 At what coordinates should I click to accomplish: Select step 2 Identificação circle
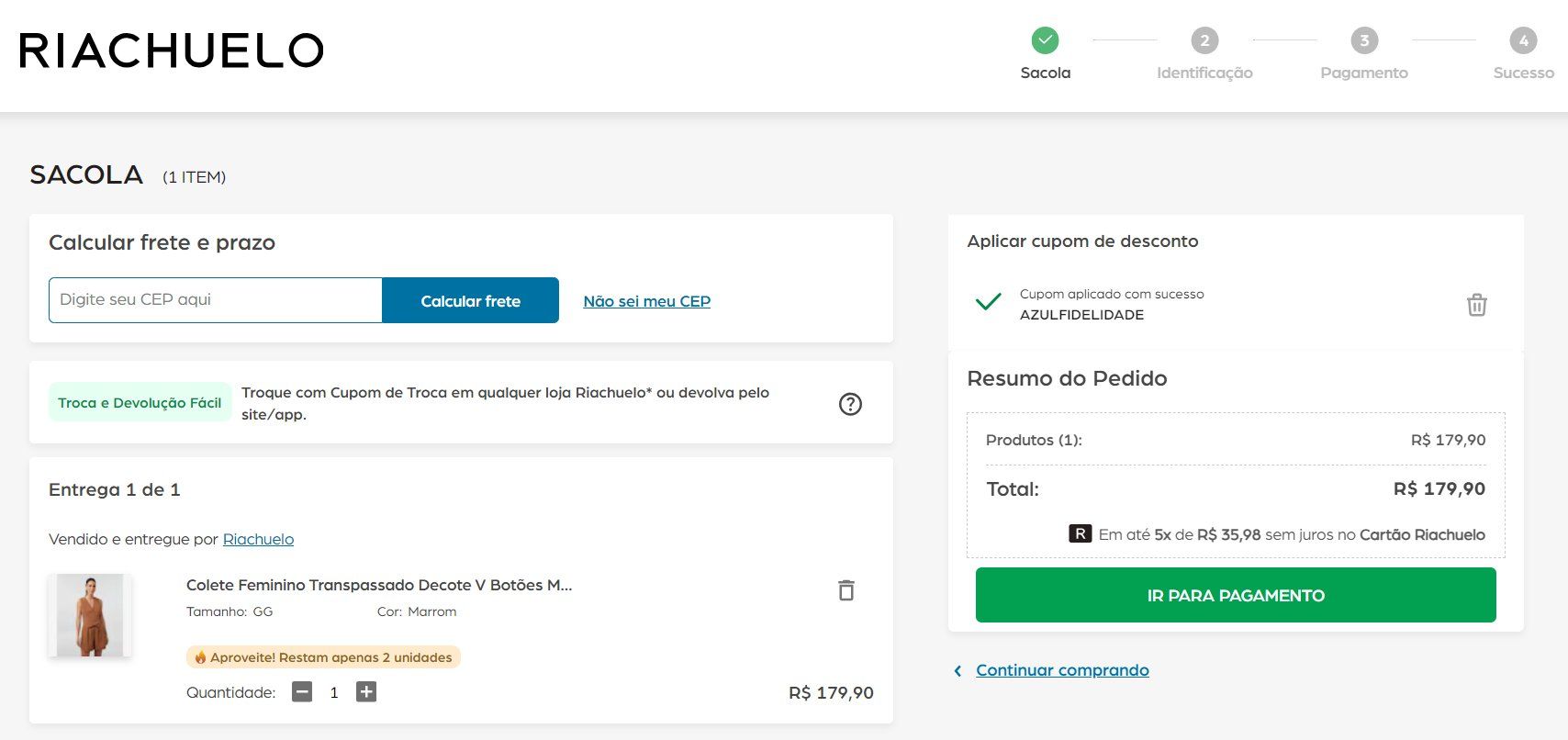point(1204,40)
